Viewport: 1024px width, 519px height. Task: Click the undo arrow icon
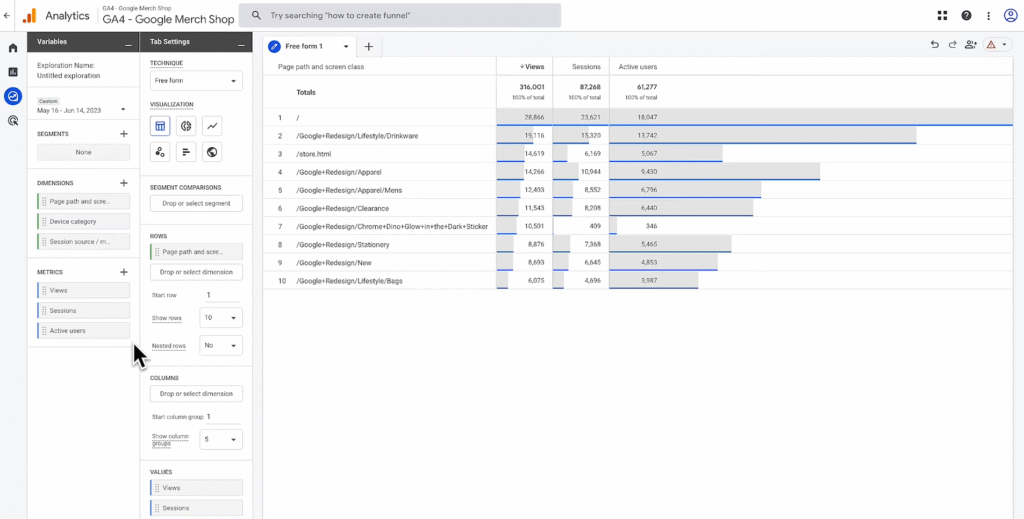[x=935, y=44]
